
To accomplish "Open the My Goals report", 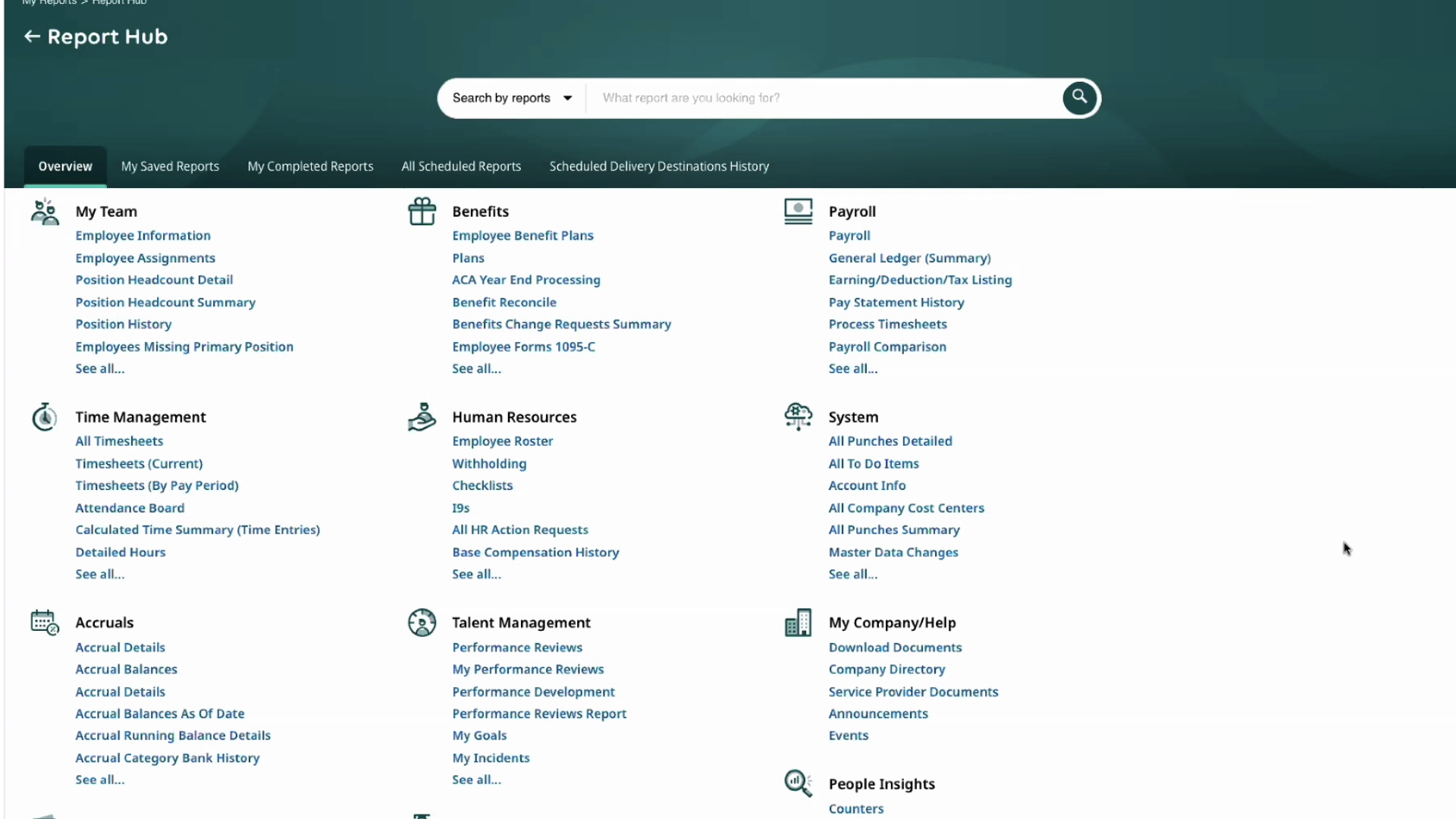I will click(479, 736).
